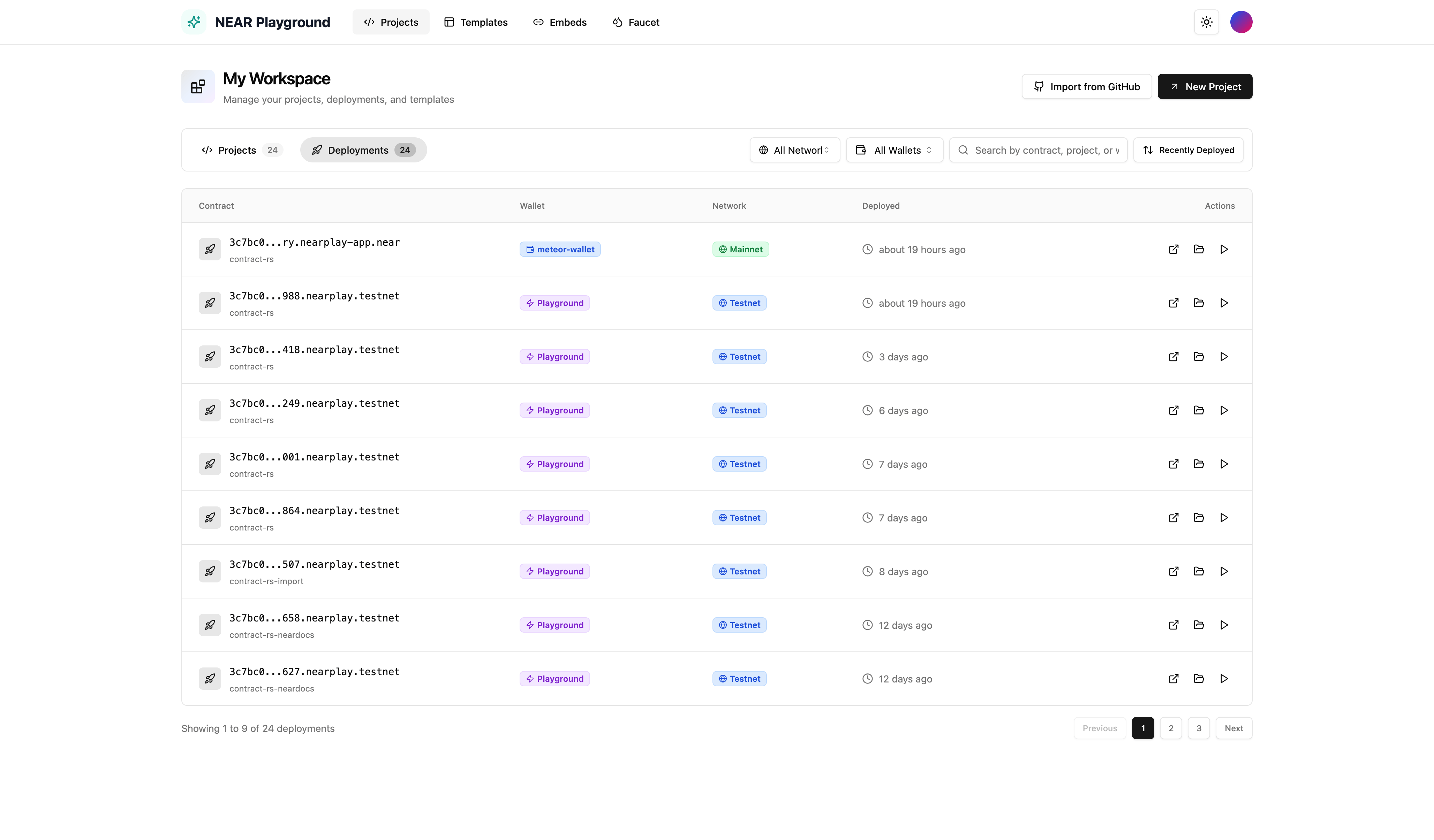This screenshot has height=840, width=1434.
Task: Open the Recently Deployed sort menu
Action: point(1188,150)
